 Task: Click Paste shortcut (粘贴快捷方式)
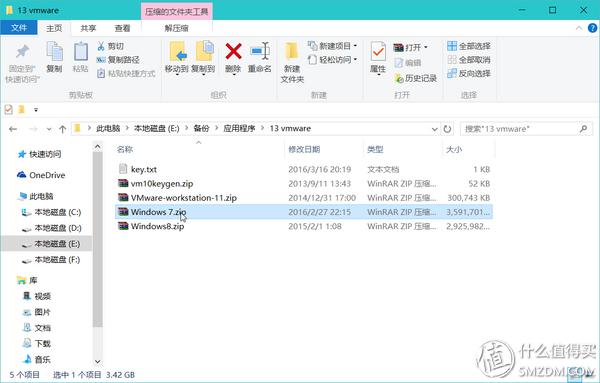tap(126, 73)
